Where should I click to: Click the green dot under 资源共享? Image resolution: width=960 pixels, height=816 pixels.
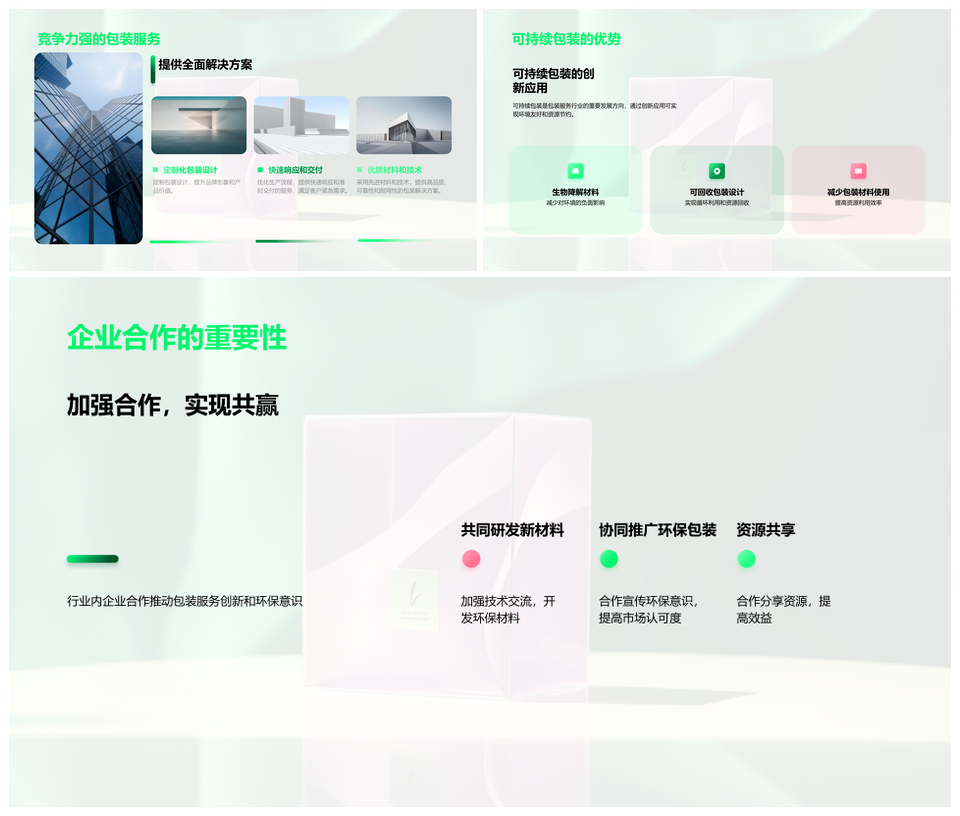(746, 559)
